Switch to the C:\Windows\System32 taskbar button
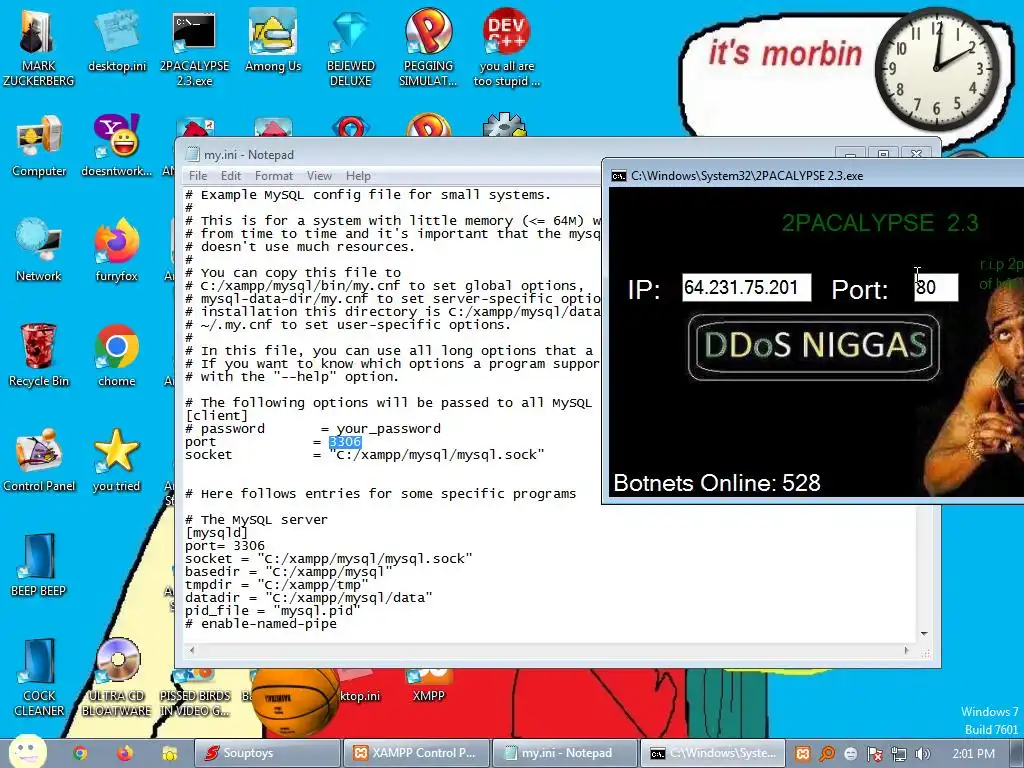 (712, 753)
